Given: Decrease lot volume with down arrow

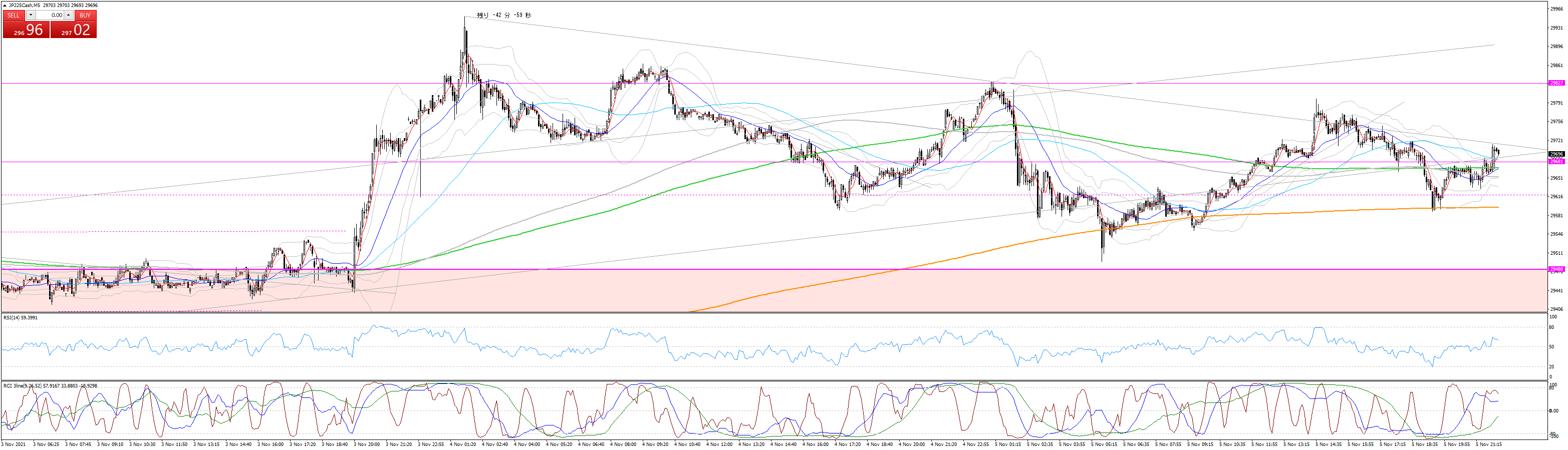Looking at the screenshot, I should [31, 15].
